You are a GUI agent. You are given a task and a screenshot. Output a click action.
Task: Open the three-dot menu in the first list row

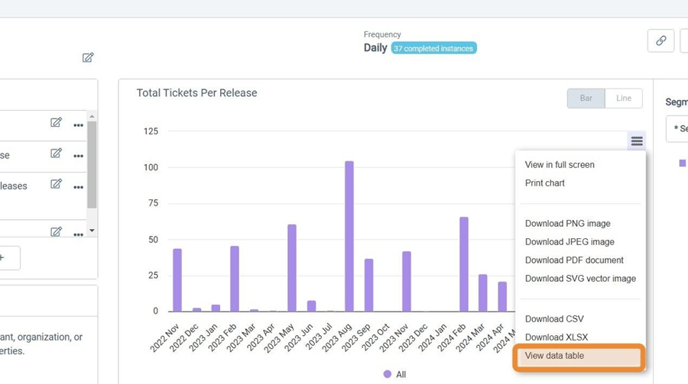tap(78, 126)
